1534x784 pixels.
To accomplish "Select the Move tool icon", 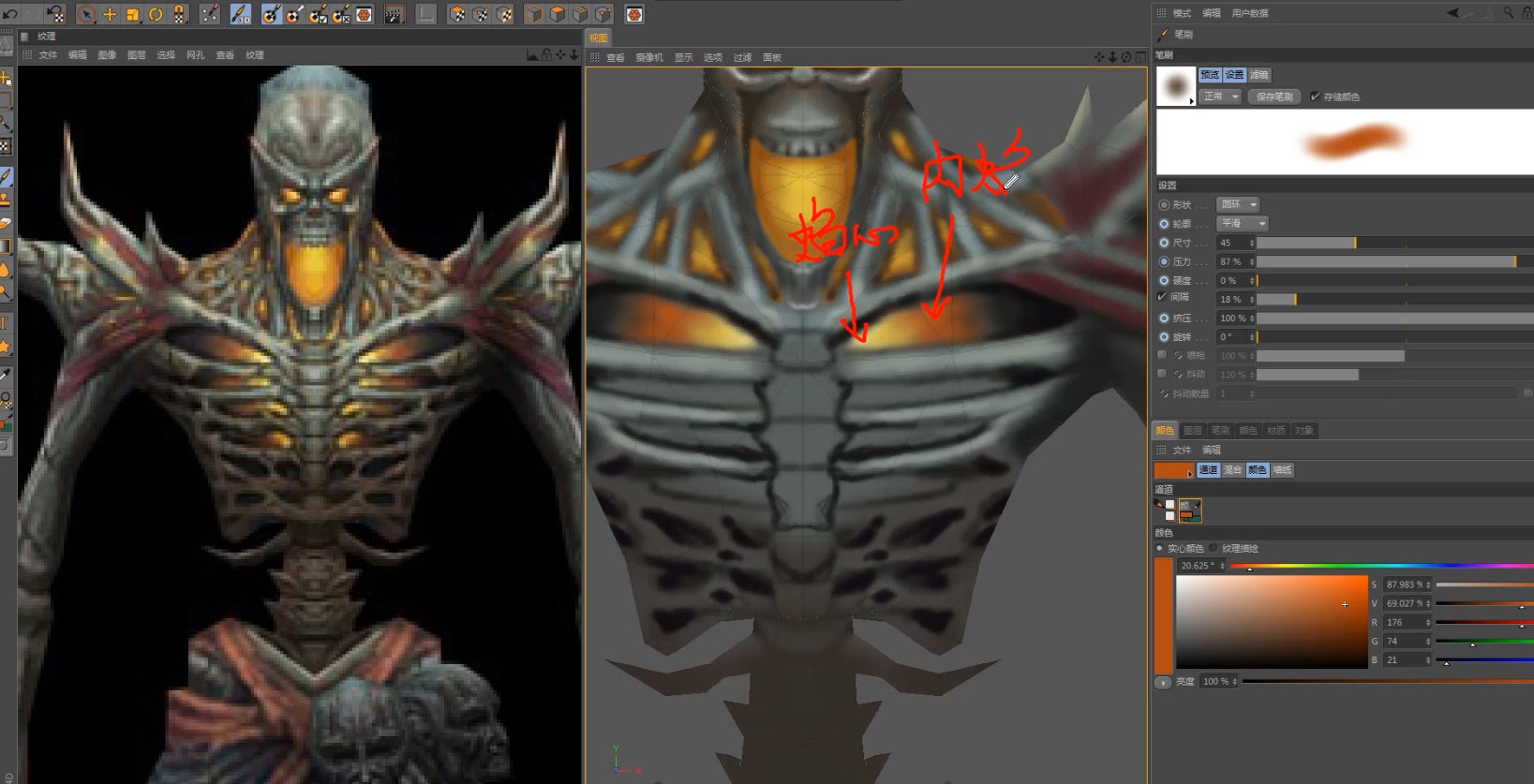I will [x=110, y=14].
